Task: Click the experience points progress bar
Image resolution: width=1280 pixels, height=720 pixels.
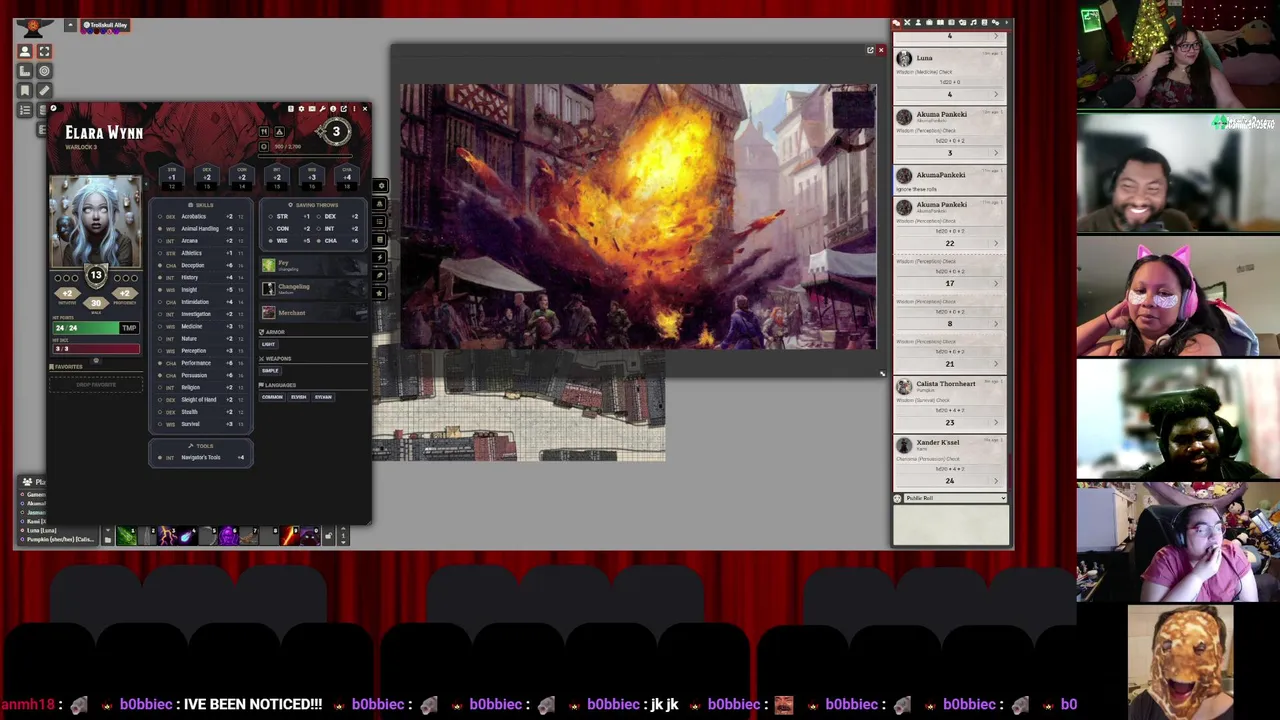Action: coord(305,155)
